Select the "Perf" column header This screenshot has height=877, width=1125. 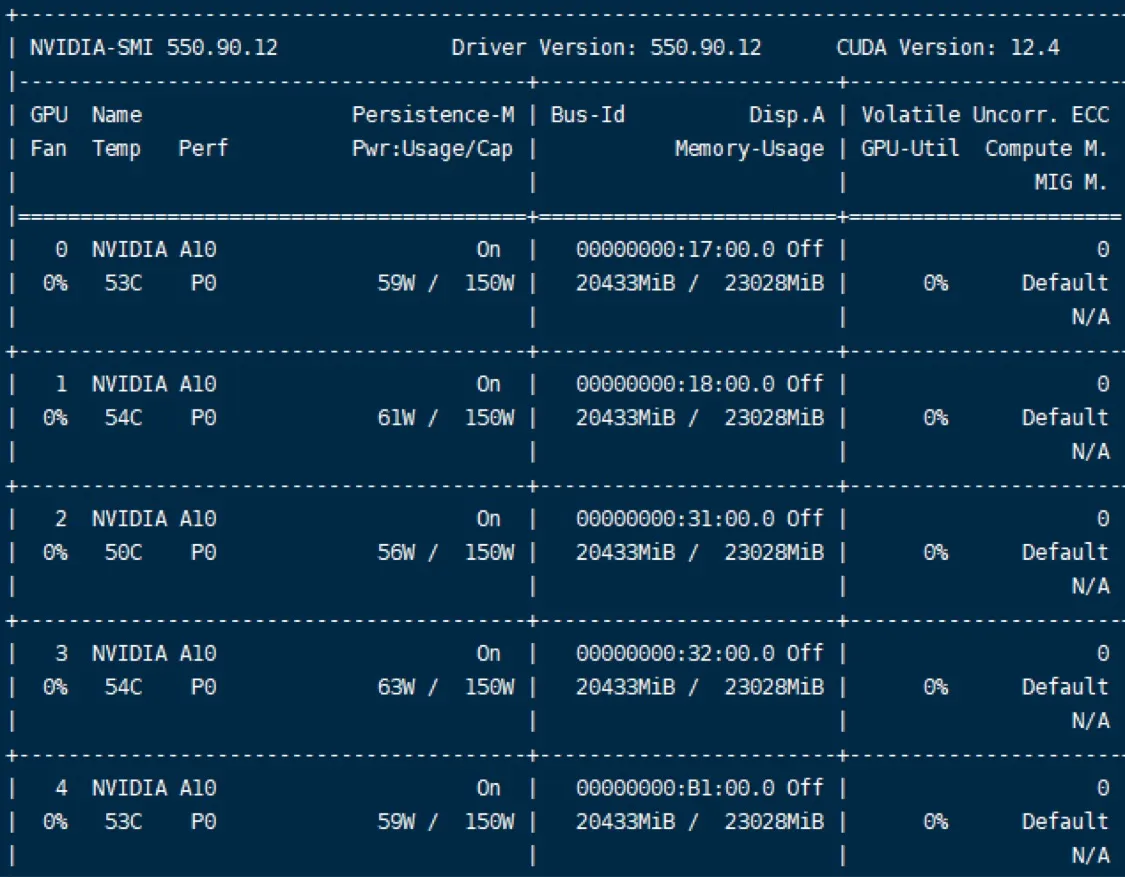(x=203, y=149)
